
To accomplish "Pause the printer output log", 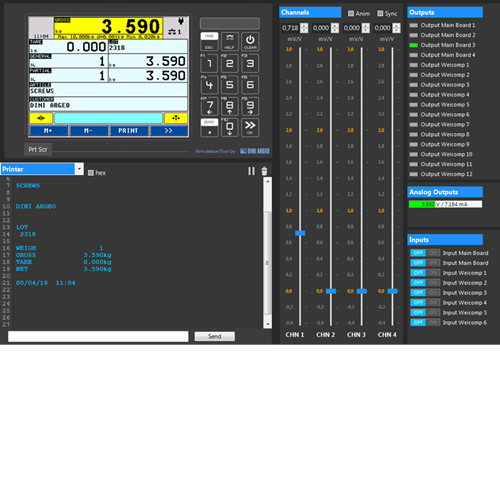I will click(x=251, y=171).
